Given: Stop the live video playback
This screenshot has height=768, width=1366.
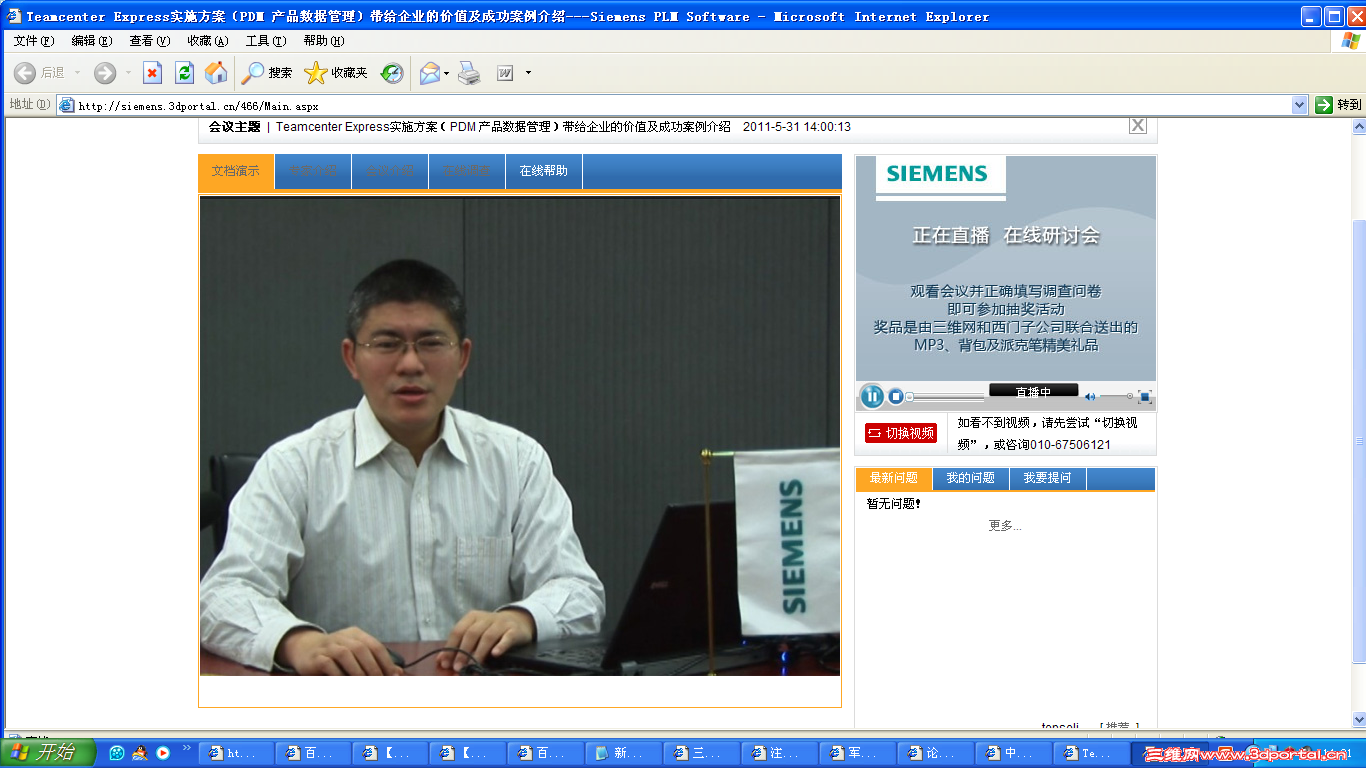Looking at the screenshot, I should point(896,397).
